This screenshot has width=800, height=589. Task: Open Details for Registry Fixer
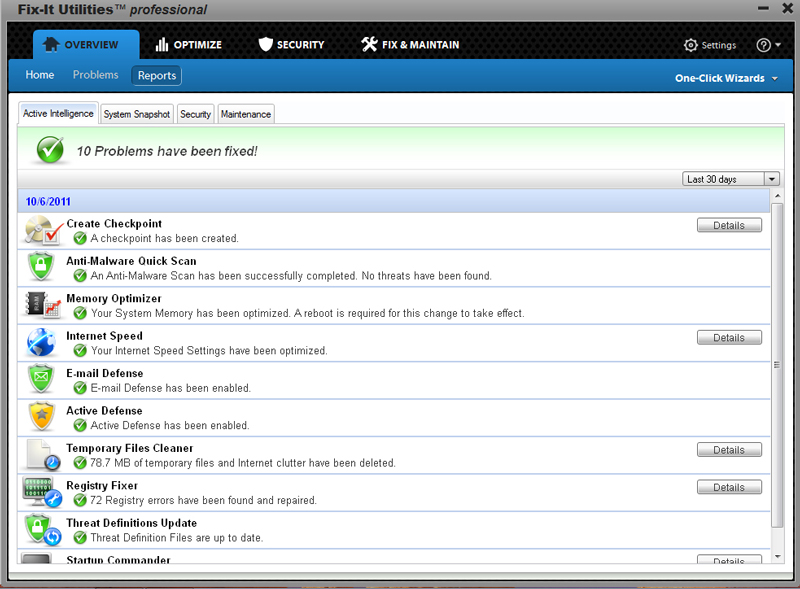coord(728,487)
